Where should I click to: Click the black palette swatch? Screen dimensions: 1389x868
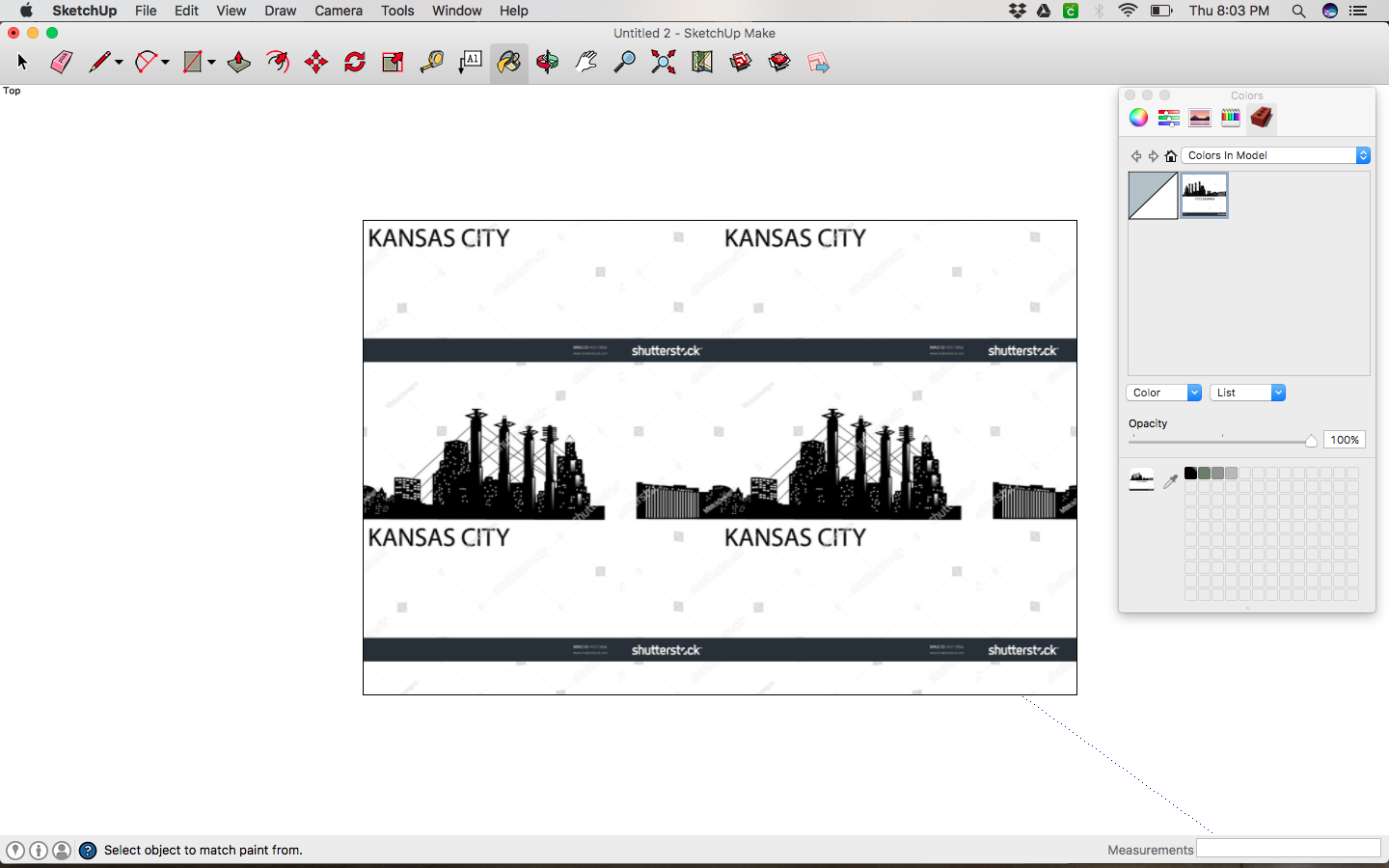click(x=1190, y=474)
